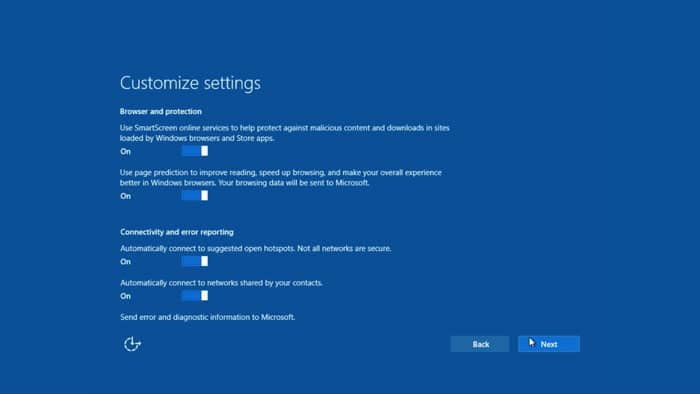Image resolution: width=700 pixels, height=394 pixels.
Task: Go Back to the previous screen
Action: (x=480, y=344)
